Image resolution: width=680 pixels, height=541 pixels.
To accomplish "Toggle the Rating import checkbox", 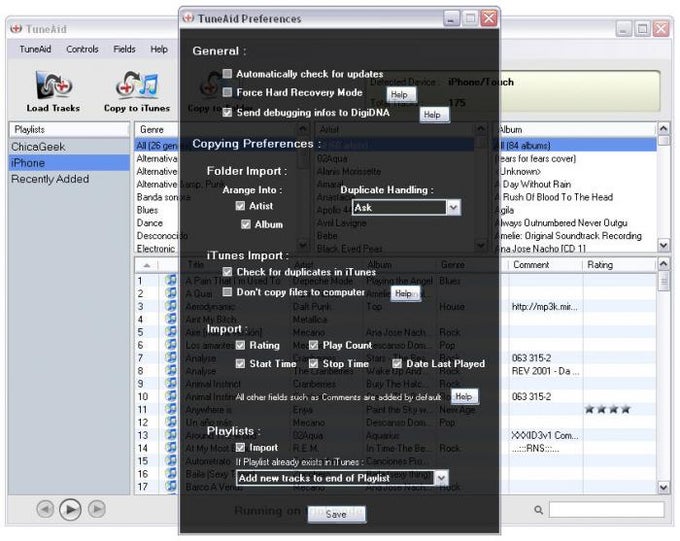I will (x=240, y=345).
